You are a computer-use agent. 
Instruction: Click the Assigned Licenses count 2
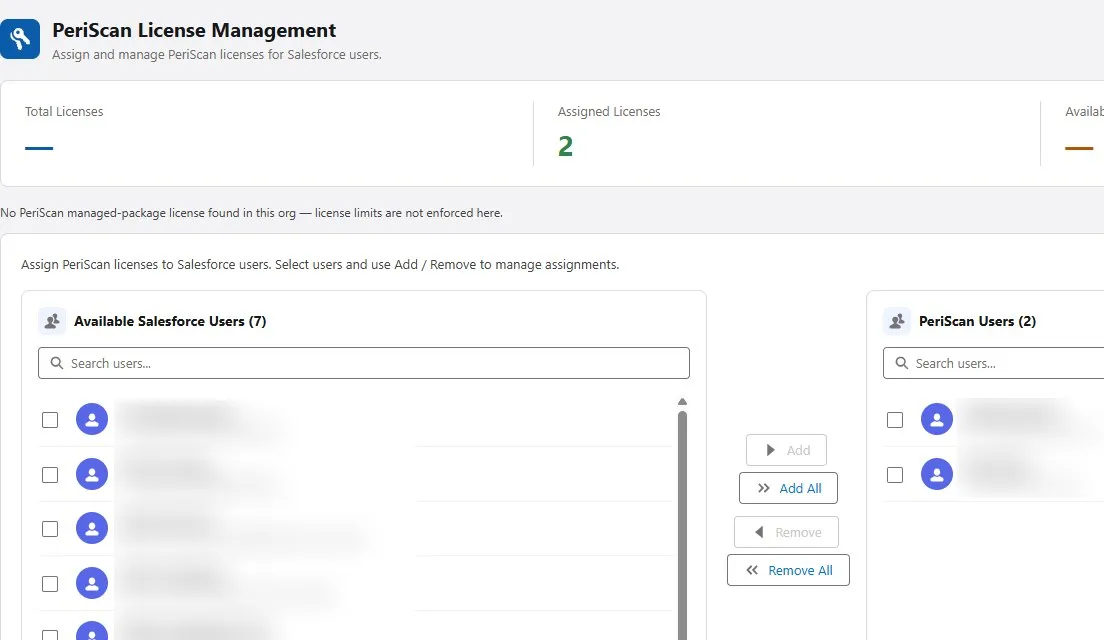(565, 146)
